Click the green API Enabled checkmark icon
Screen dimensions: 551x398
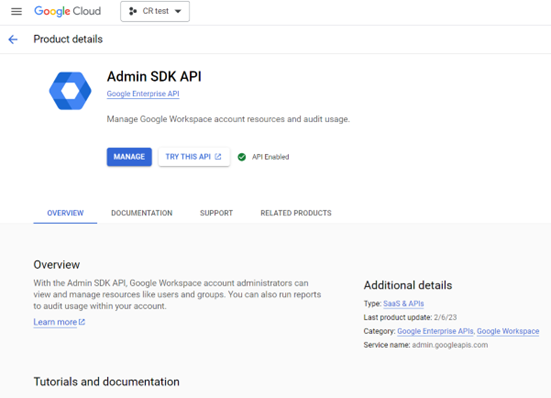pos(242,157)
